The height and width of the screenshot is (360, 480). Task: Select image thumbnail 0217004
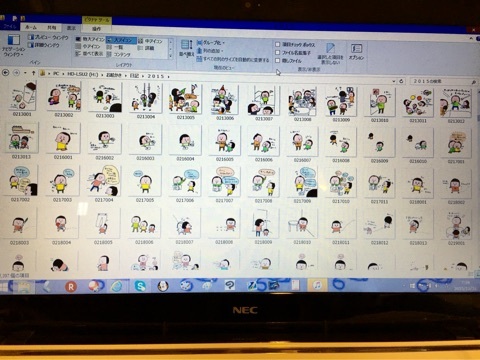point(104,180)
